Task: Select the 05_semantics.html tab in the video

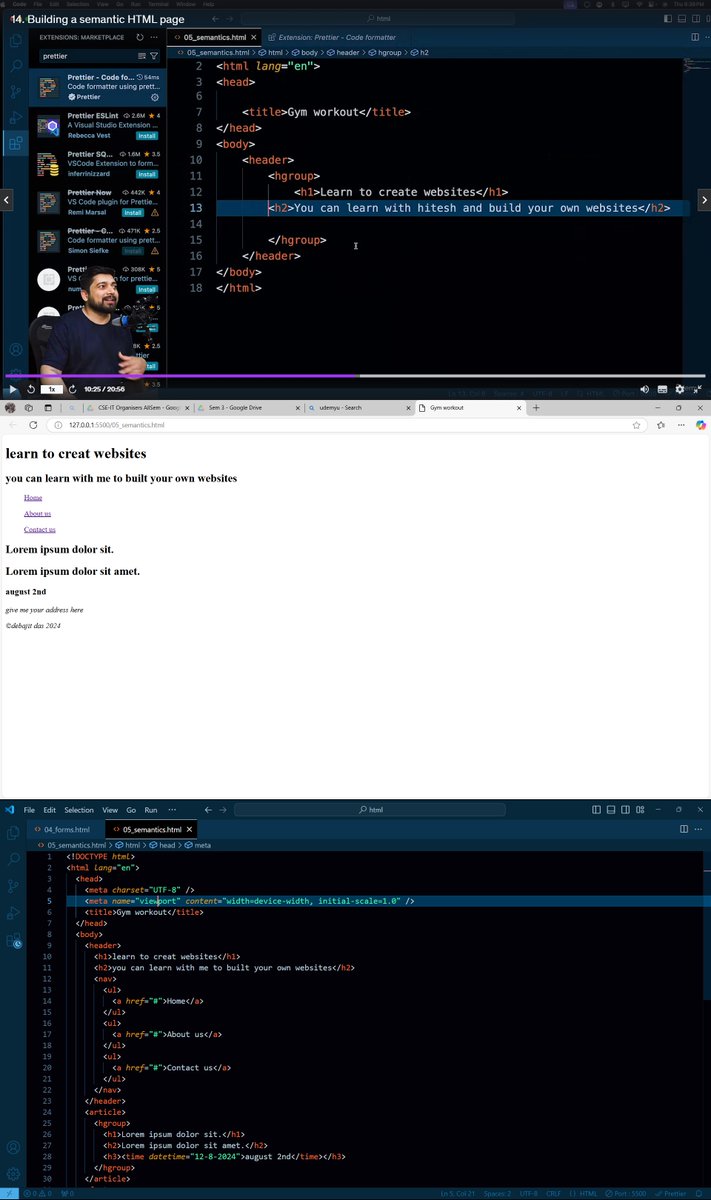Action: 216,37
